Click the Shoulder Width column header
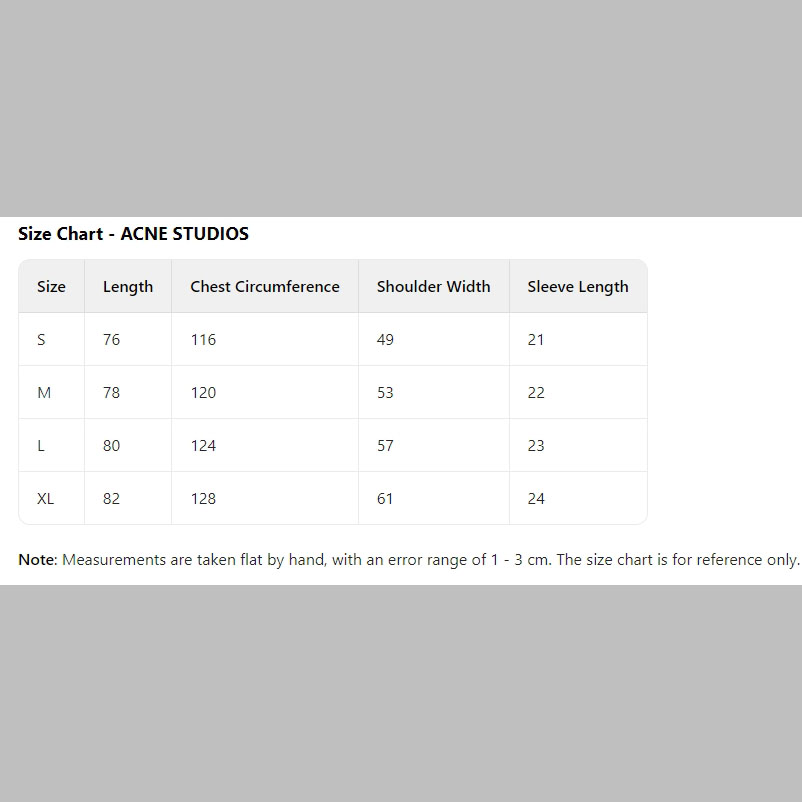 click(434, 286)
